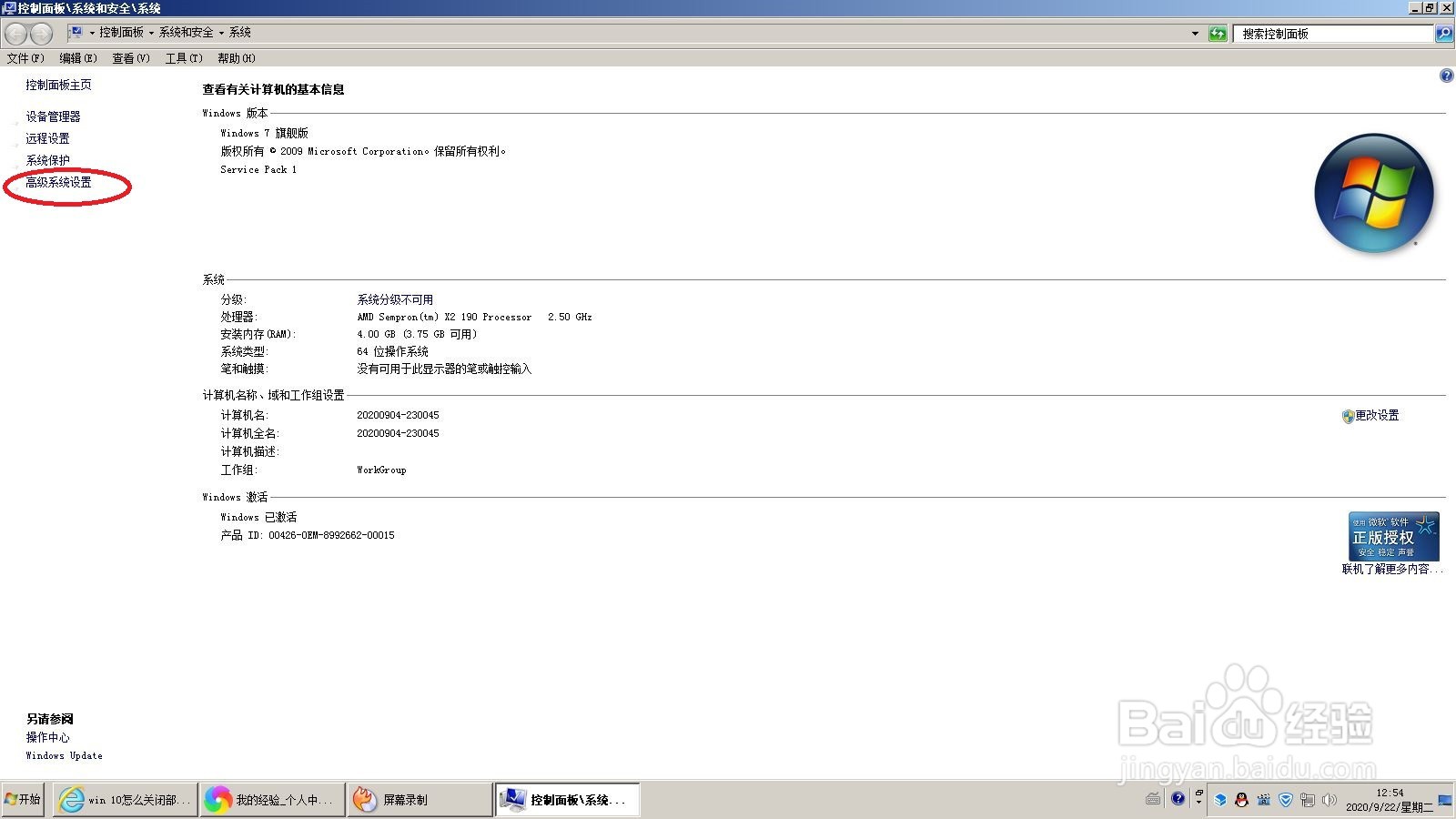Open 远程设置 link

coord(47,138)
